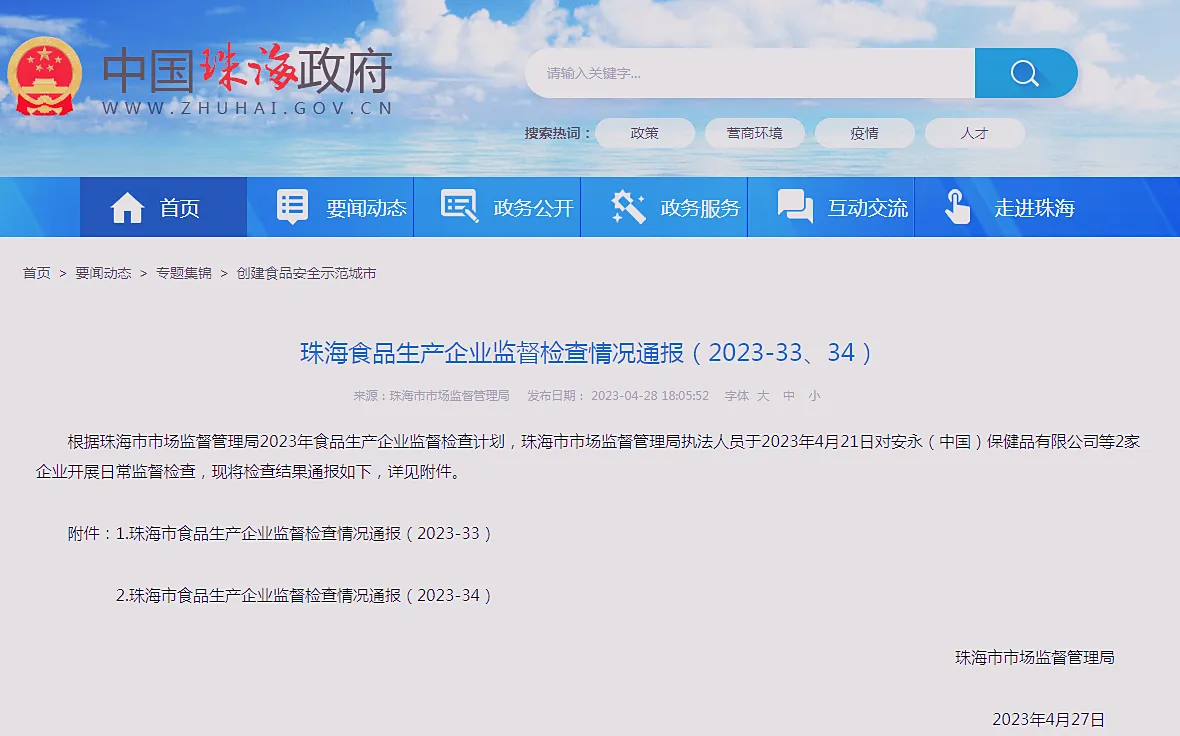
Task: Click the chat bubbles icon beside 互动交流
Action: pyautogui.click(x=795, y=206)
